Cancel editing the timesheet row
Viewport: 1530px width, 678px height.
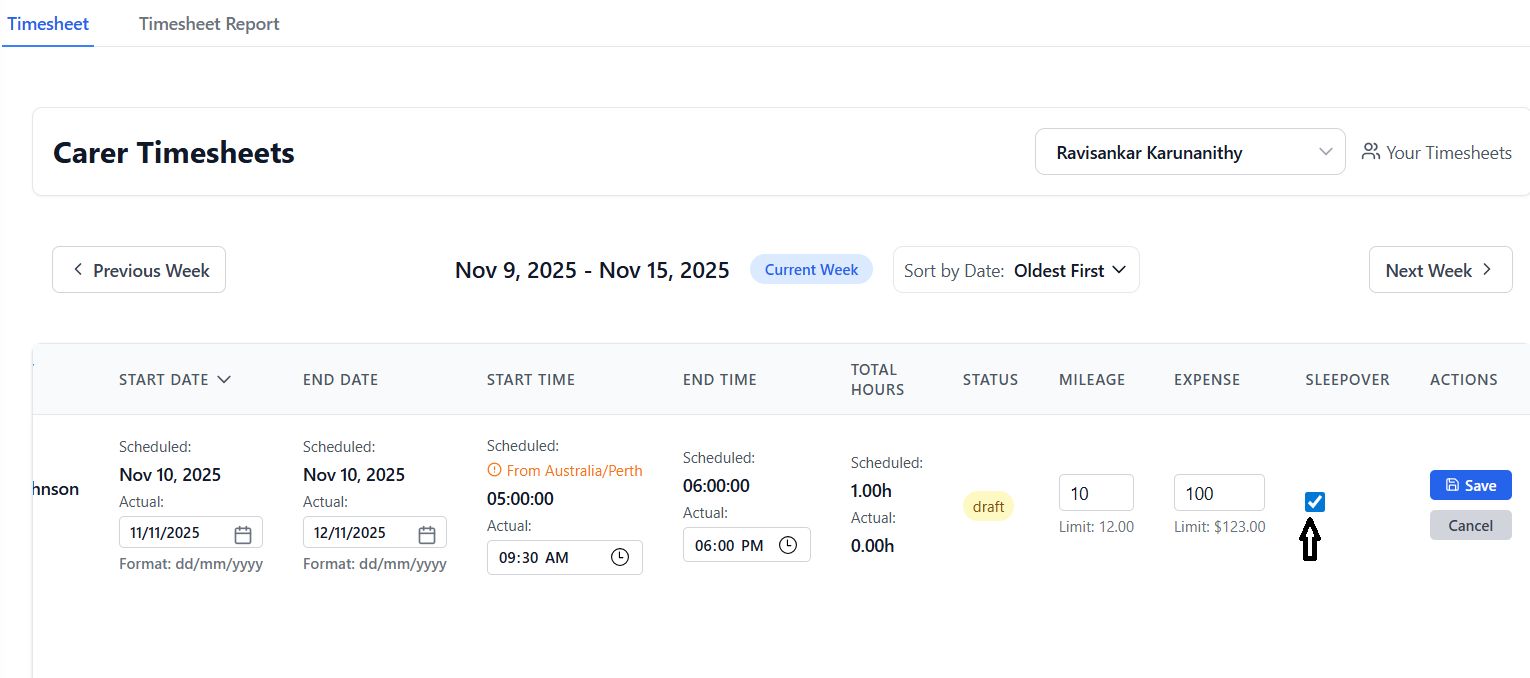[x=1470, y=525]
